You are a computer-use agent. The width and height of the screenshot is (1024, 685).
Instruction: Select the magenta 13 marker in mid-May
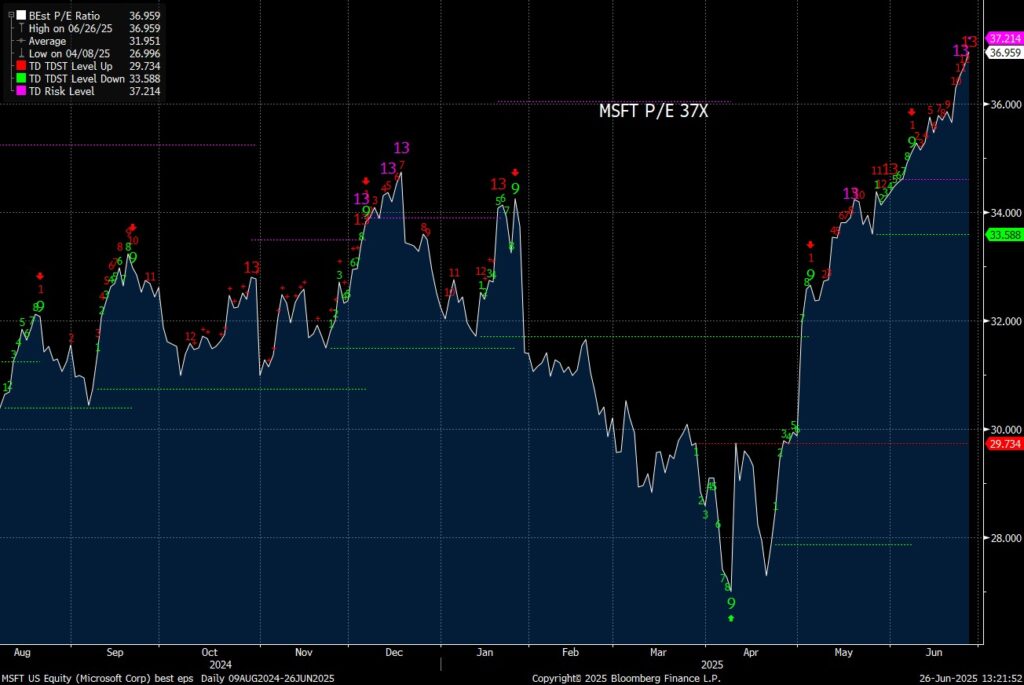pos(850,193)
